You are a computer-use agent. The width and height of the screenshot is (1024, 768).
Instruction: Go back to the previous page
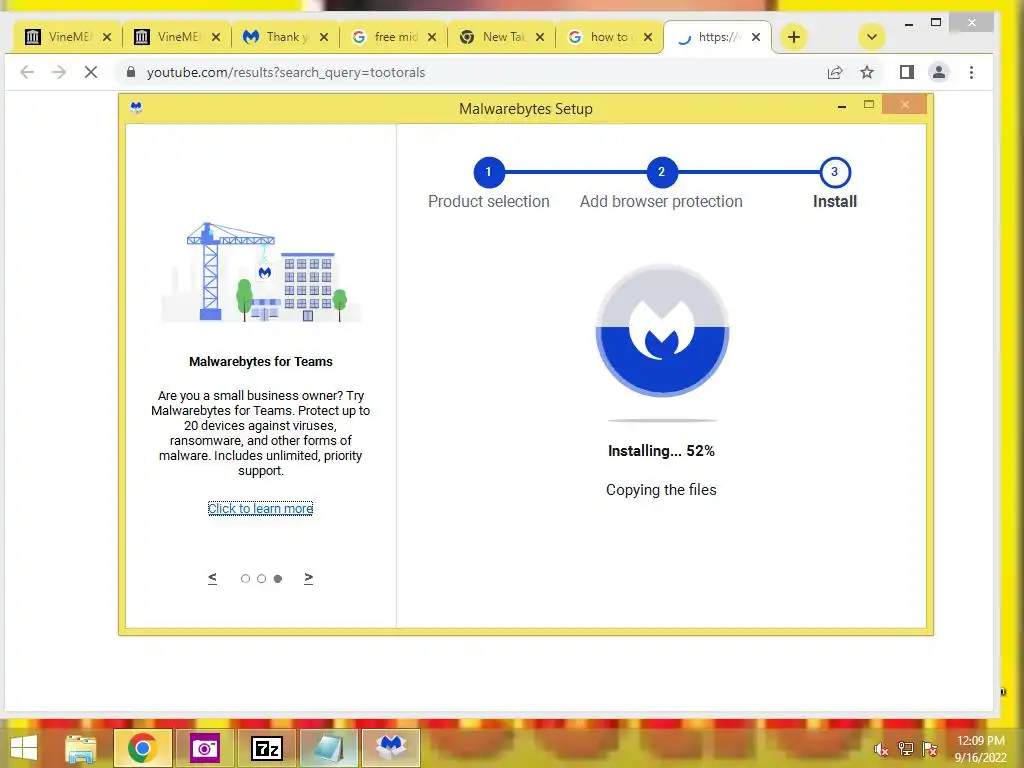(27, 72)
